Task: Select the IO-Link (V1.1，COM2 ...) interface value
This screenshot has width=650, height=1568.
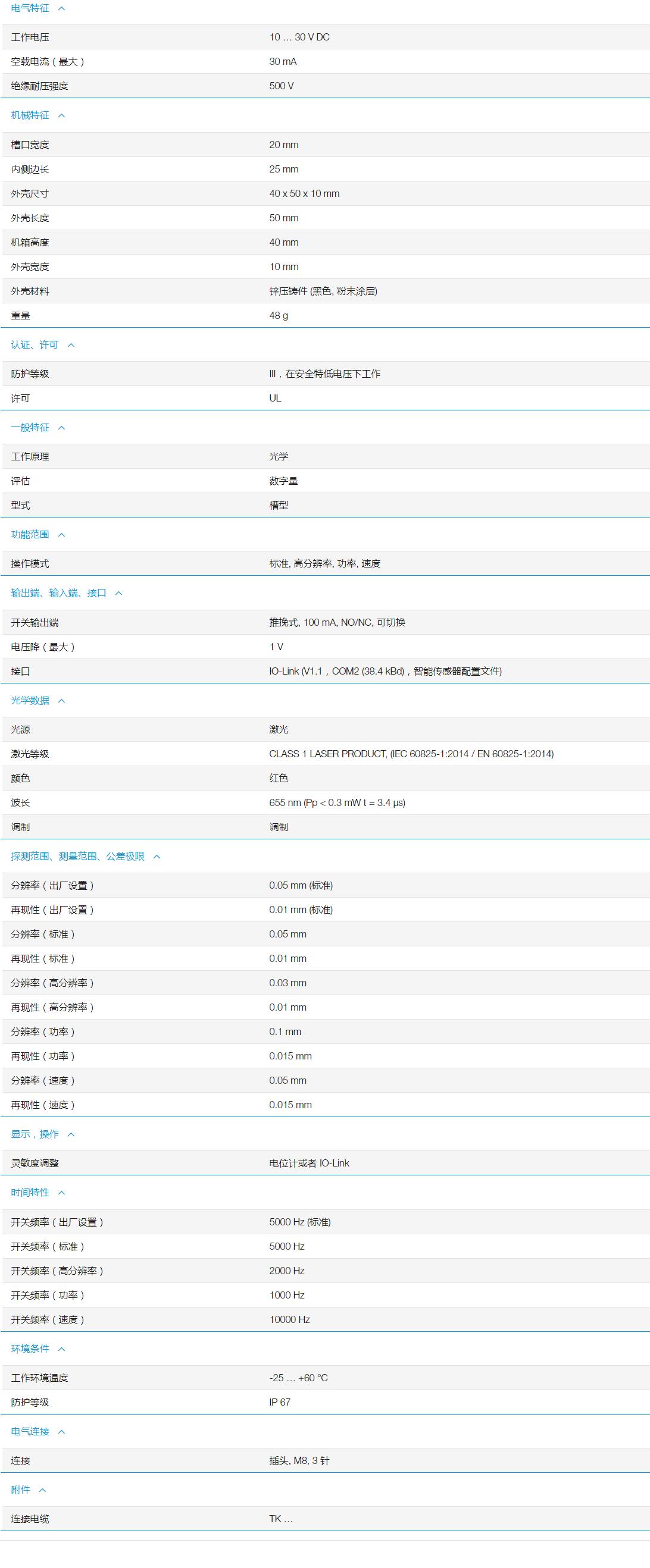Action: click(x=385, y=671)
